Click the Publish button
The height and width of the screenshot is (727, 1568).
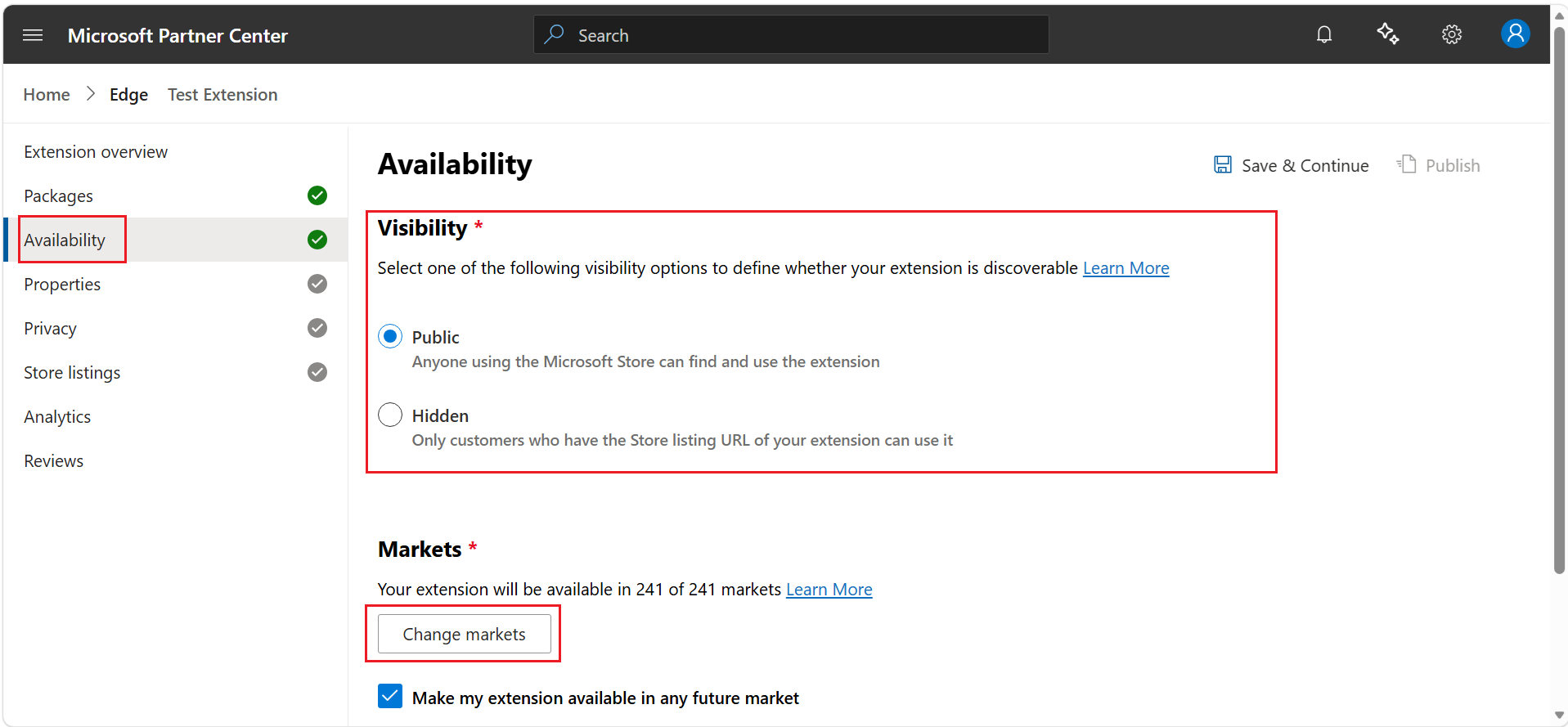click(1438, 165)
